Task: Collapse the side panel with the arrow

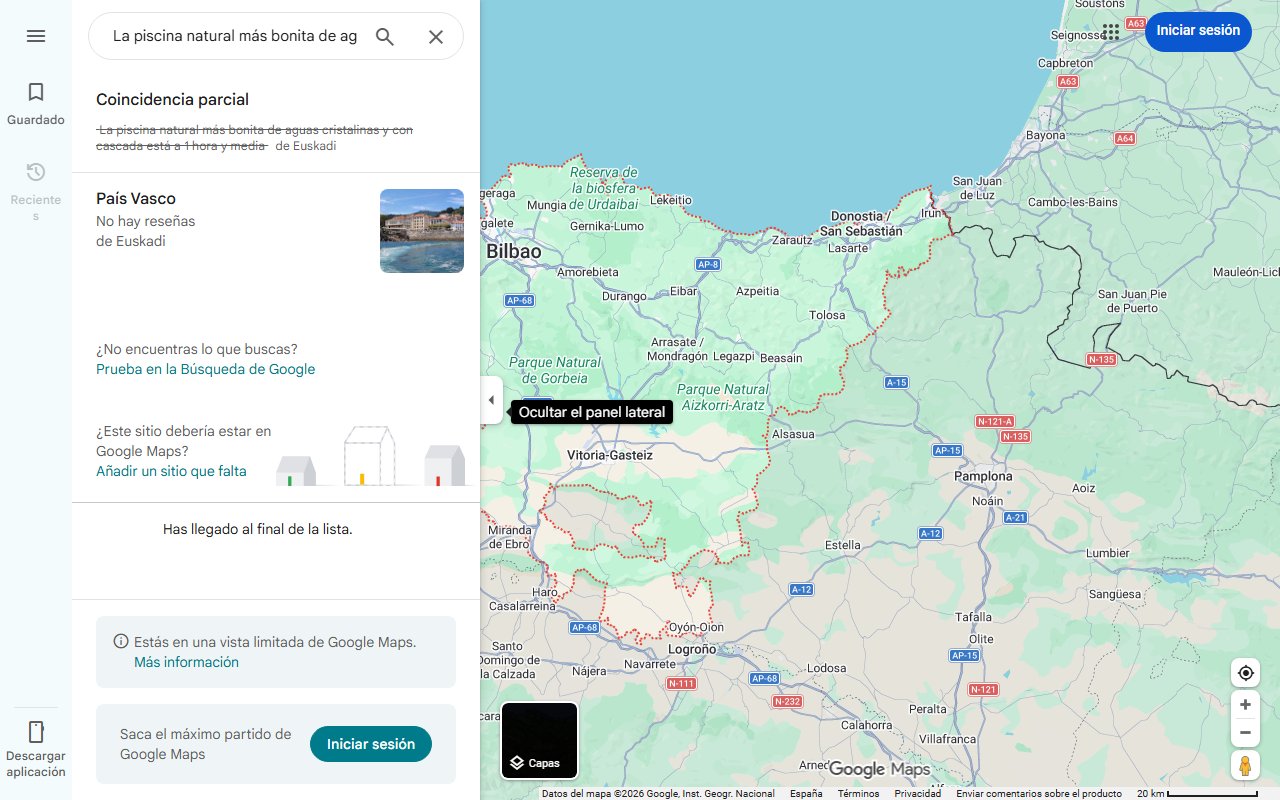Action: [491, 400]
